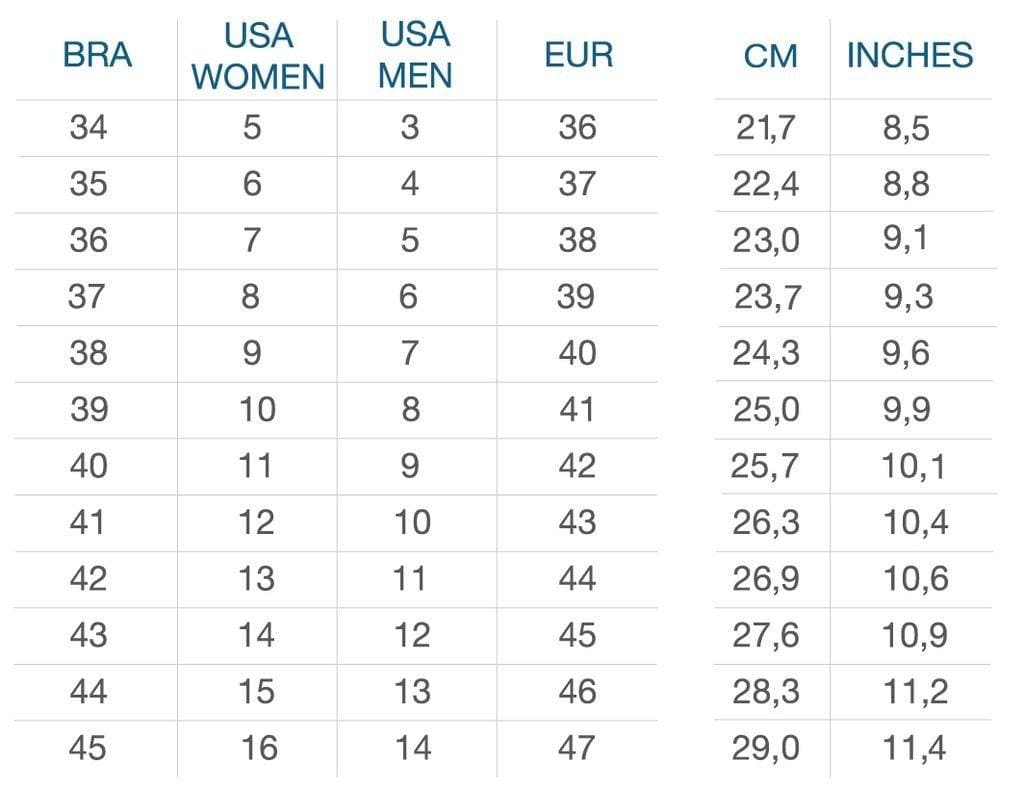Select the 9,3 INCHES value
Viewport: 1024px width, 788px height.
point(907,297)
